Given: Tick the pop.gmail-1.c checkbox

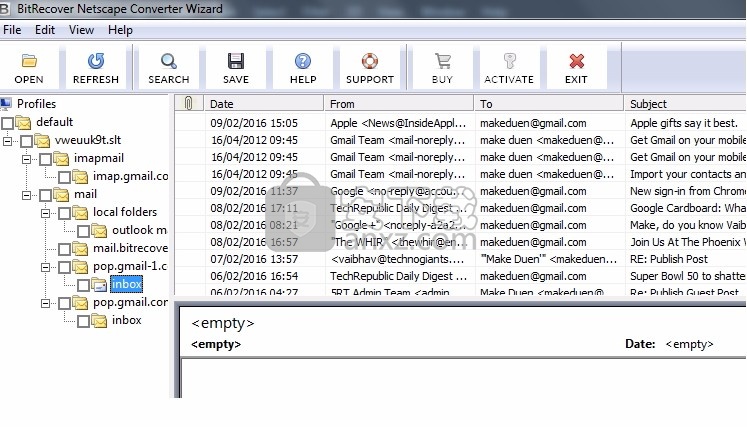Looking at the screenshot, I should tap(64, 267).
